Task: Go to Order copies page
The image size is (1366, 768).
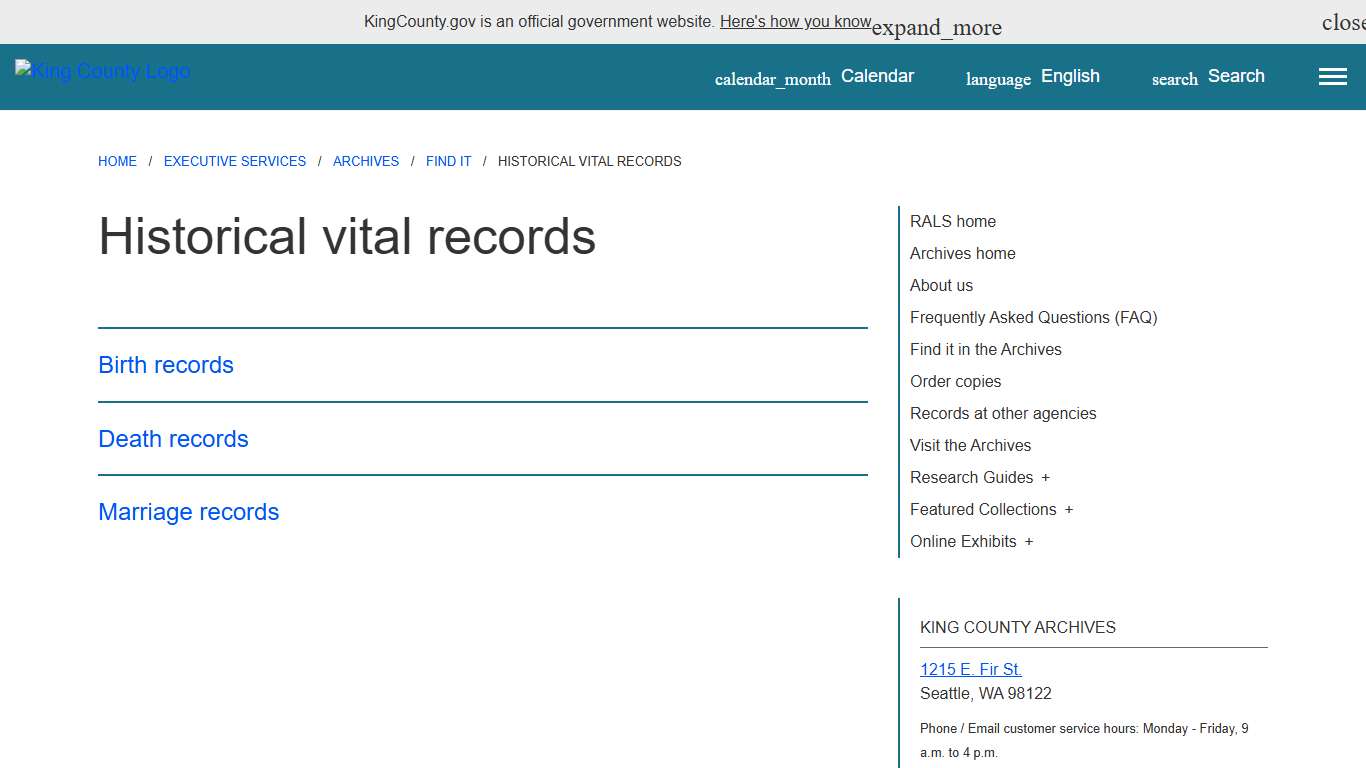Action: pos(955,381)
